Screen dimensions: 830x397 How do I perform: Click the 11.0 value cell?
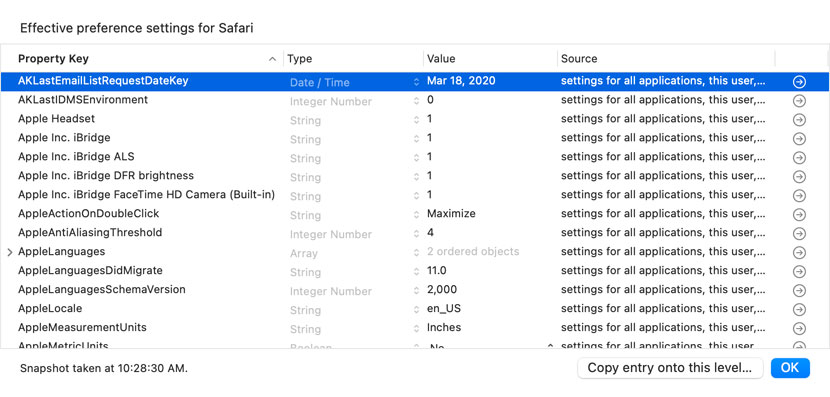pyautogui.click(x=437, y=270)
